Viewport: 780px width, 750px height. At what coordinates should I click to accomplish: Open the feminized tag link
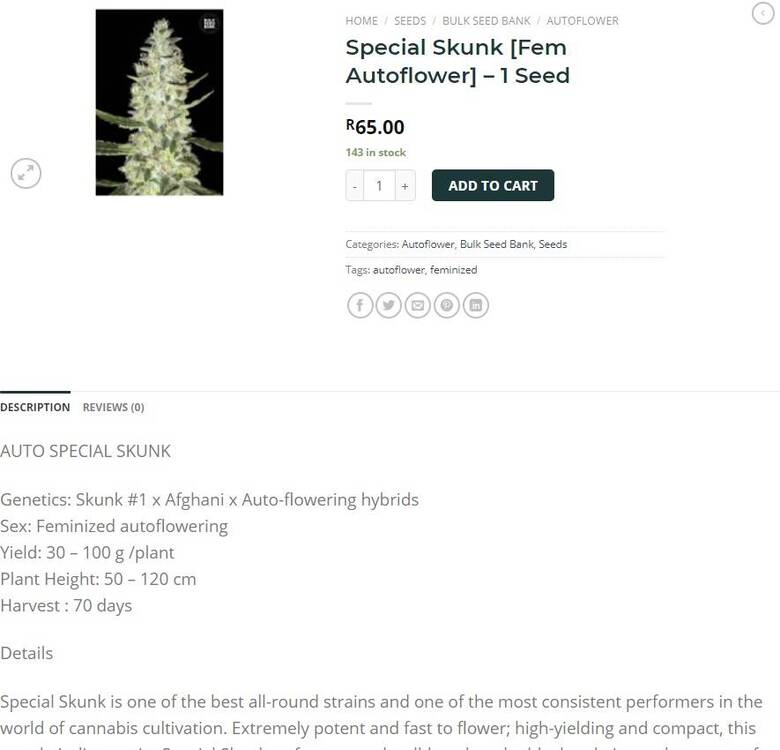coord(453,270)
